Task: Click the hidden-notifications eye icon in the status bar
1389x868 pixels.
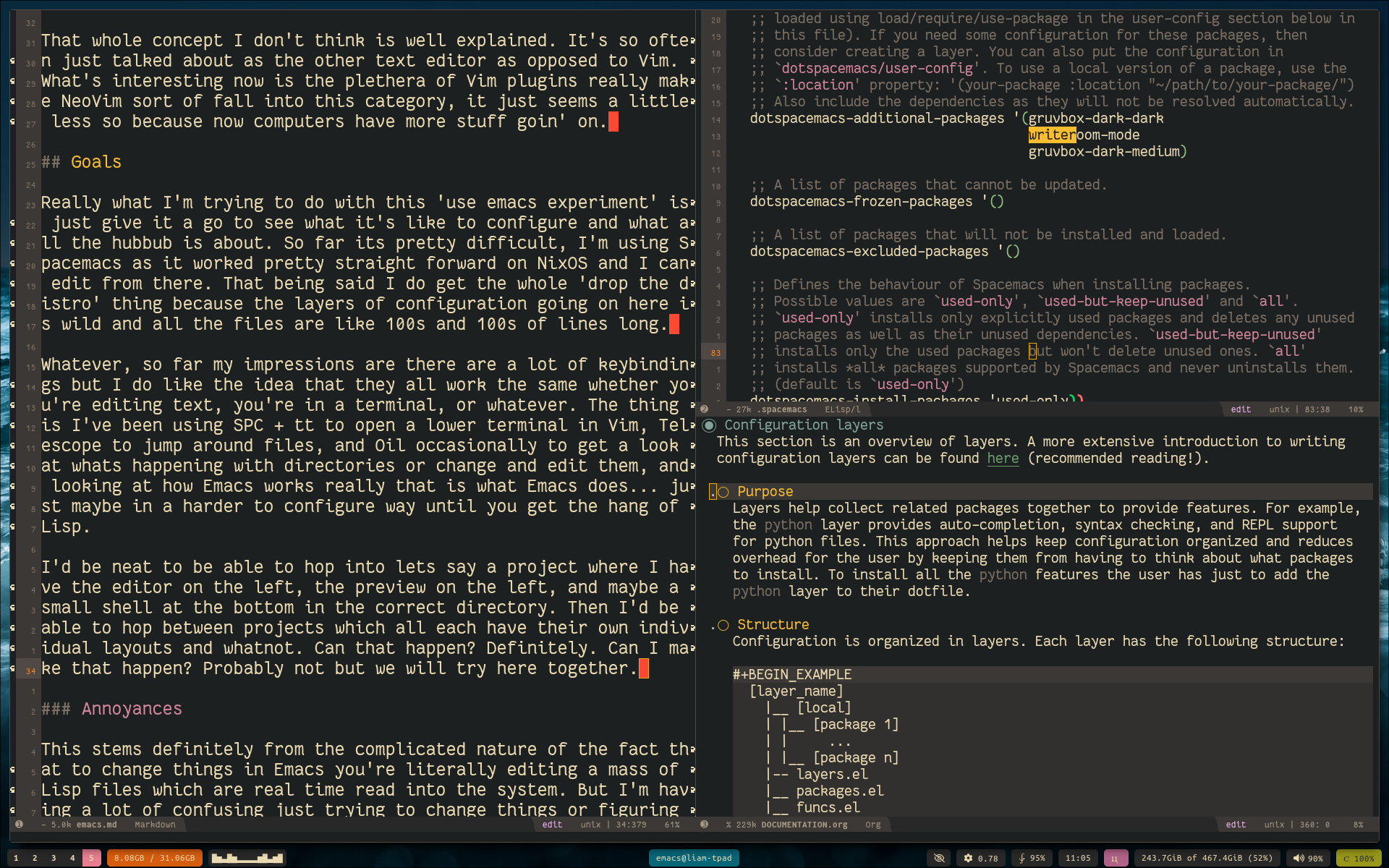Action: [939, 858]
